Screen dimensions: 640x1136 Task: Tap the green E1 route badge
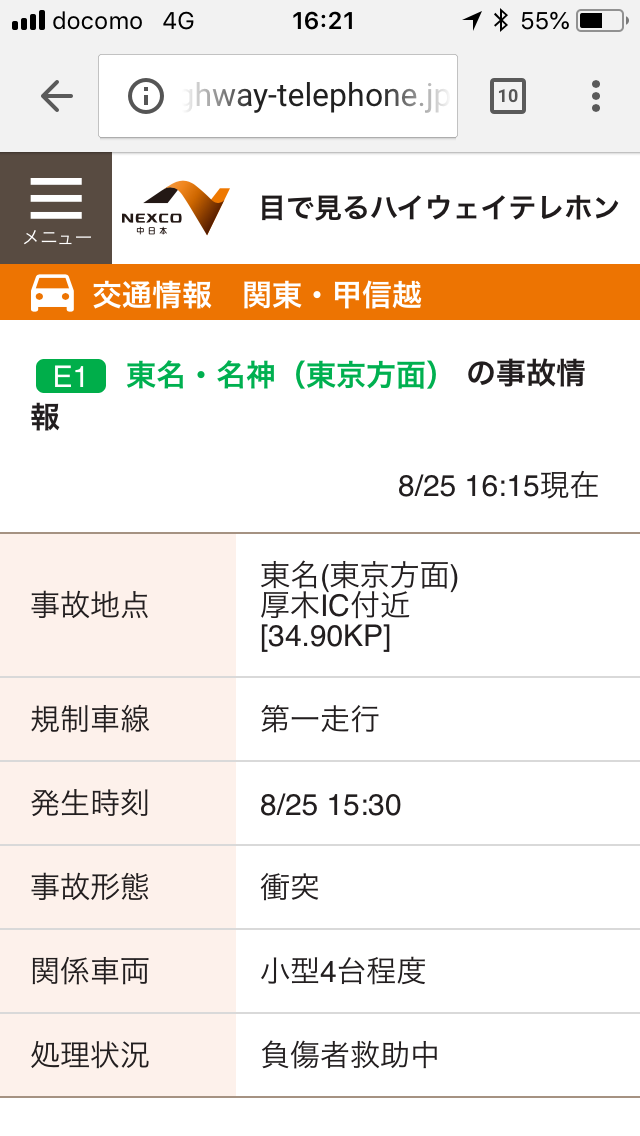70,376
